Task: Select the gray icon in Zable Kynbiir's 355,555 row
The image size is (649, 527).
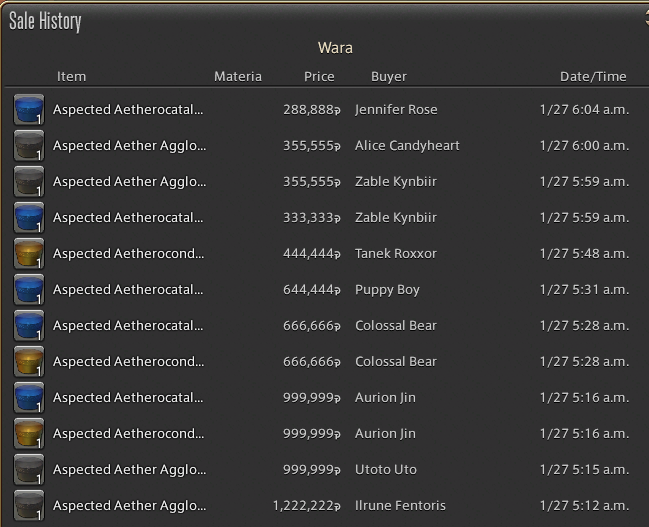Action: click(x=29, y=182)
